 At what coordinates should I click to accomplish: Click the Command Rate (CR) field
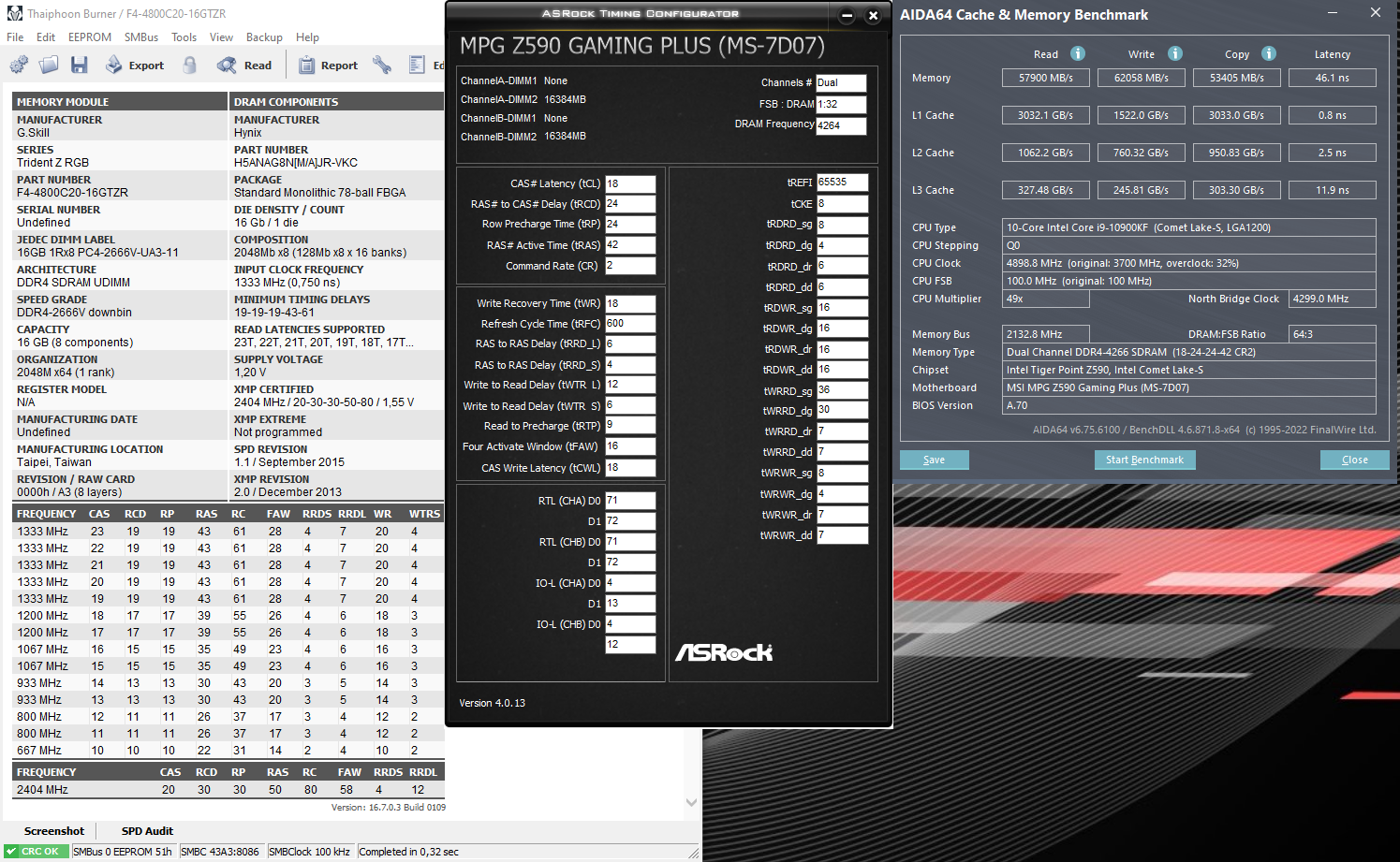(630, 266)
